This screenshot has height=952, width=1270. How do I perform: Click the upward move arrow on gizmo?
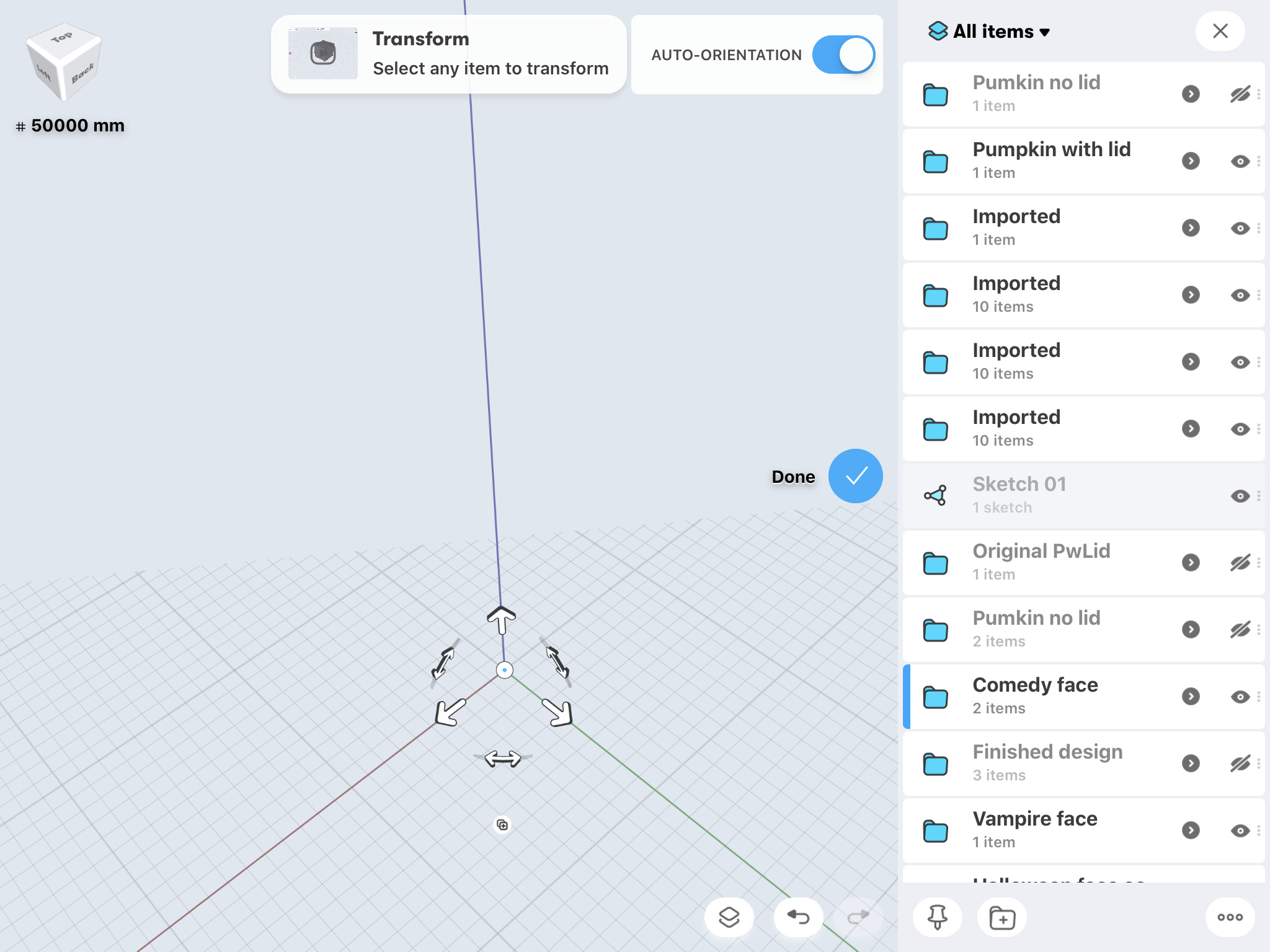point(501,619)
